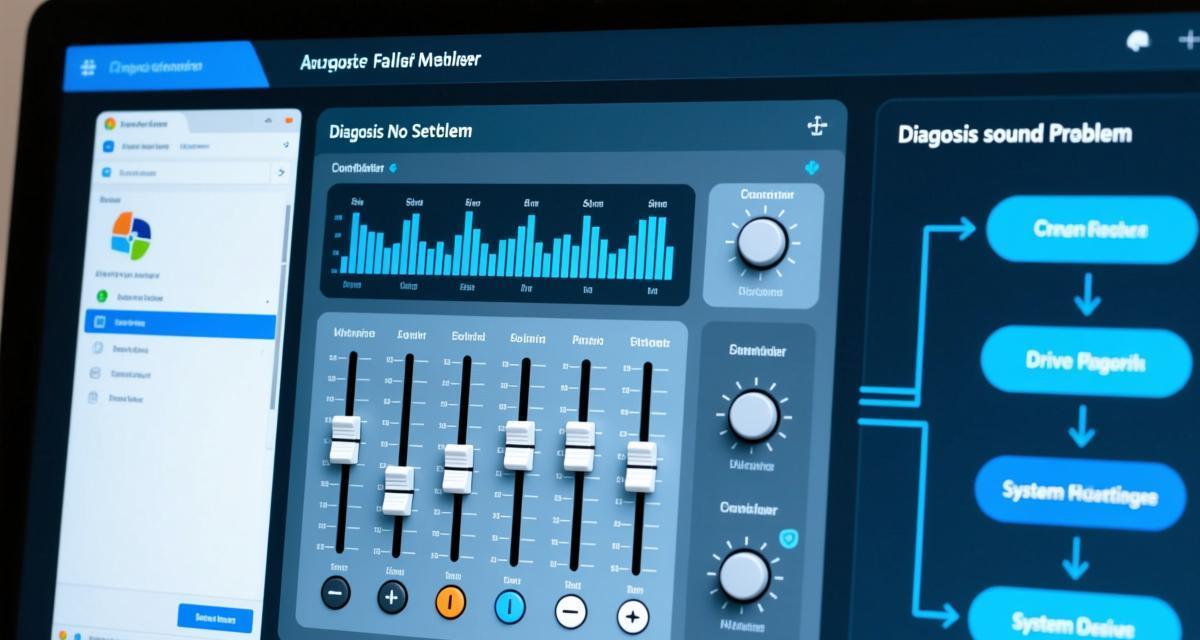Switch to the Augoste Fallef Mebleer tab
Screen dimensions: 1200x640
(390, 61)
